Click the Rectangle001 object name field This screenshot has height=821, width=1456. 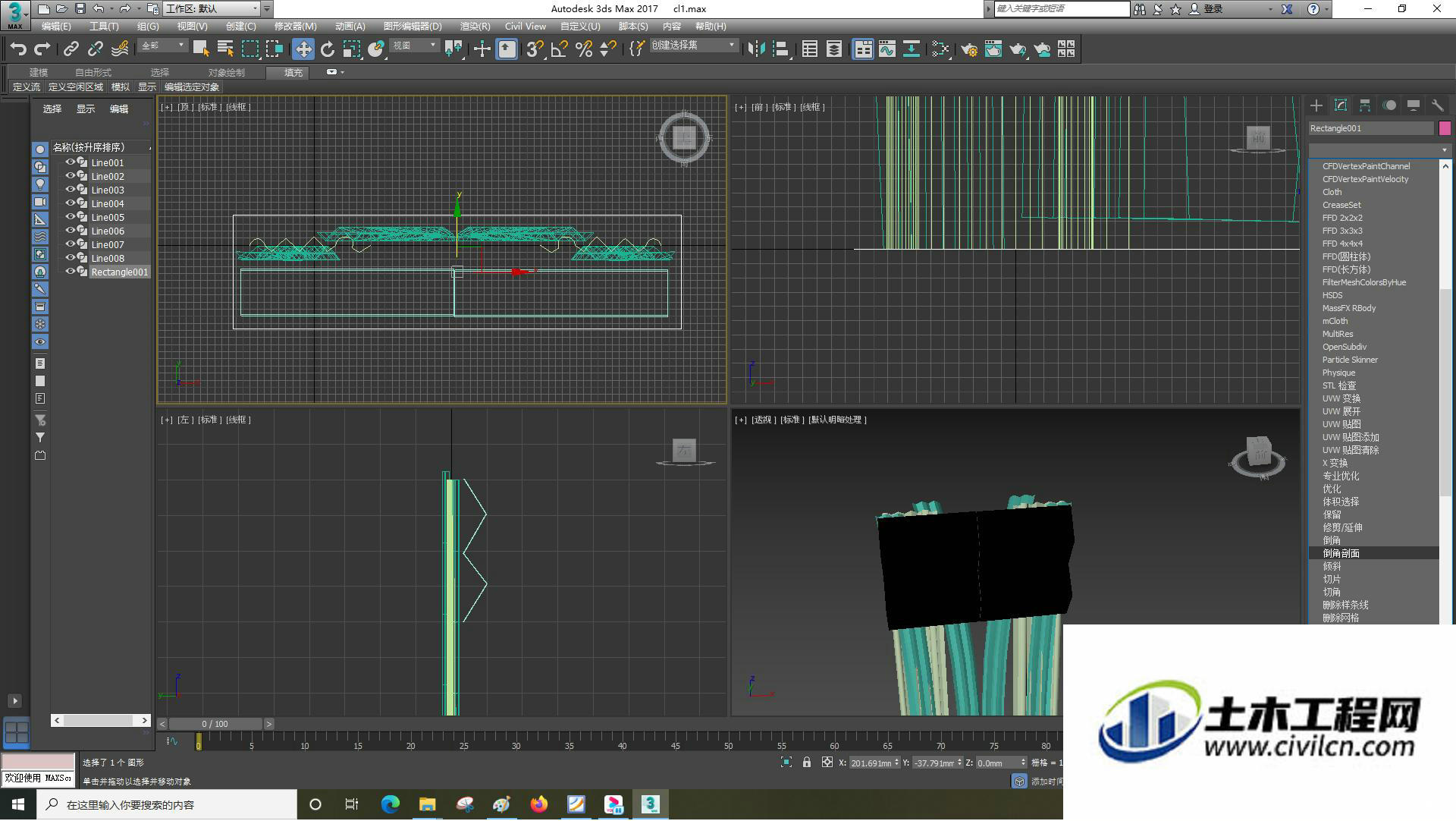click(x=1371, y=128)
